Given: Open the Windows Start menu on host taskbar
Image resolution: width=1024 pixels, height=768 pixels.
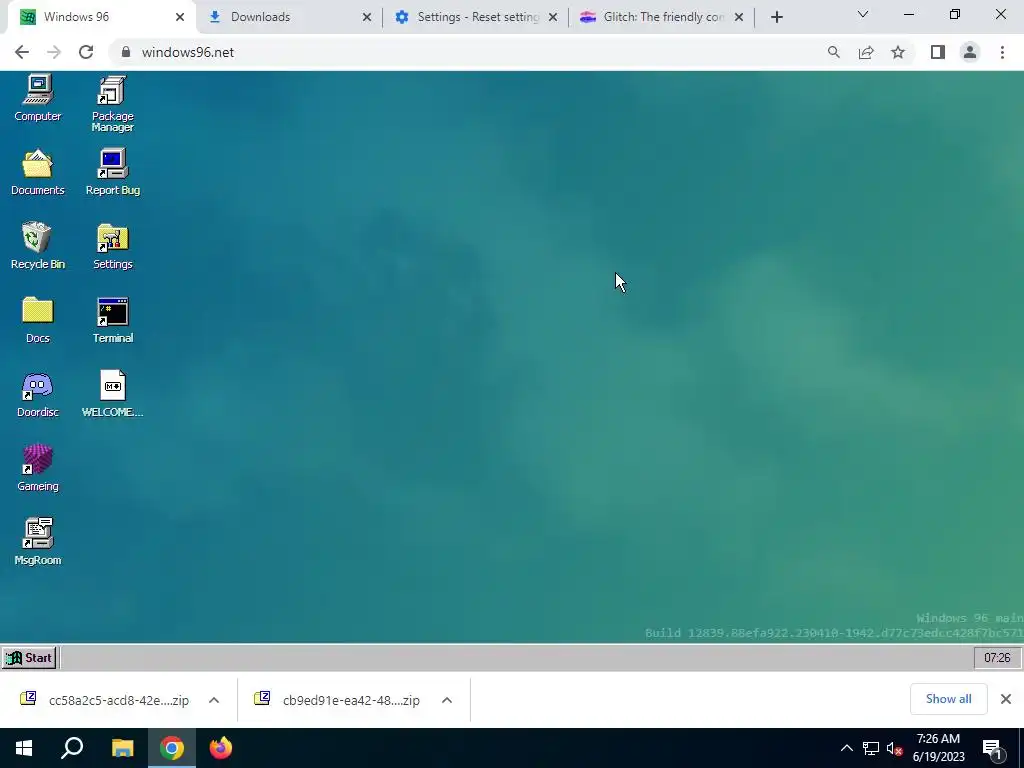Looking at the screenshot, I should pos(24,748).
